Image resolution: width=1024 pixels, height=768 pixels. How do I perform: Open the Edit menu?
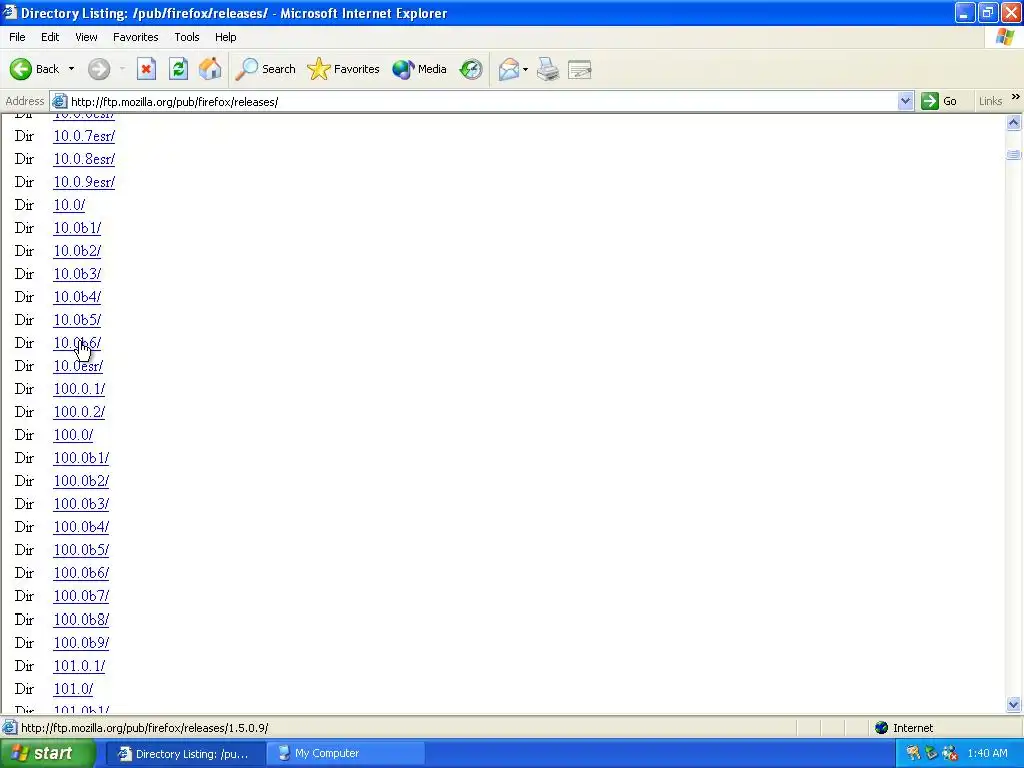coord(50,37)
